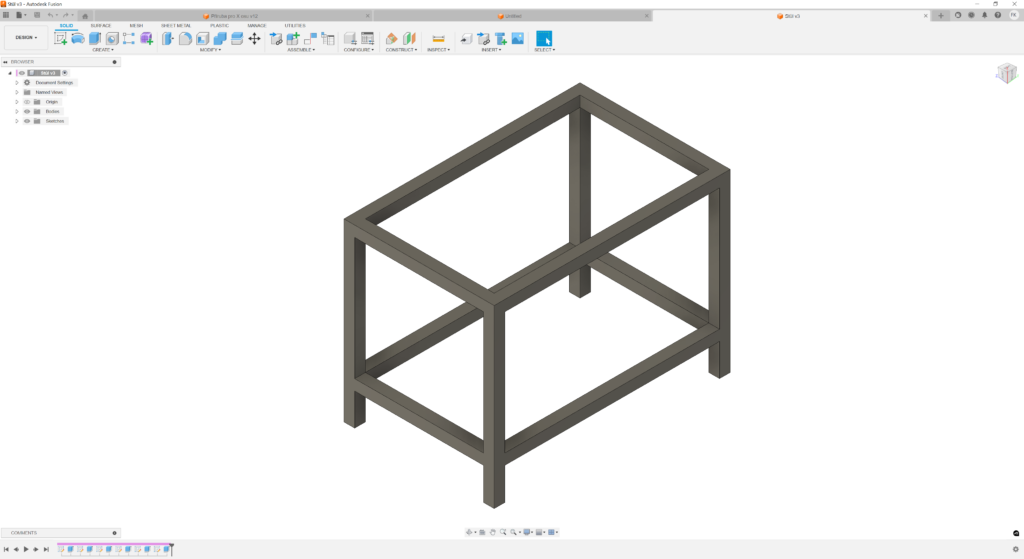Select the Extrude tool in the Create group
This screenshot has height=559, width=1024.
(x=95, y=38)
